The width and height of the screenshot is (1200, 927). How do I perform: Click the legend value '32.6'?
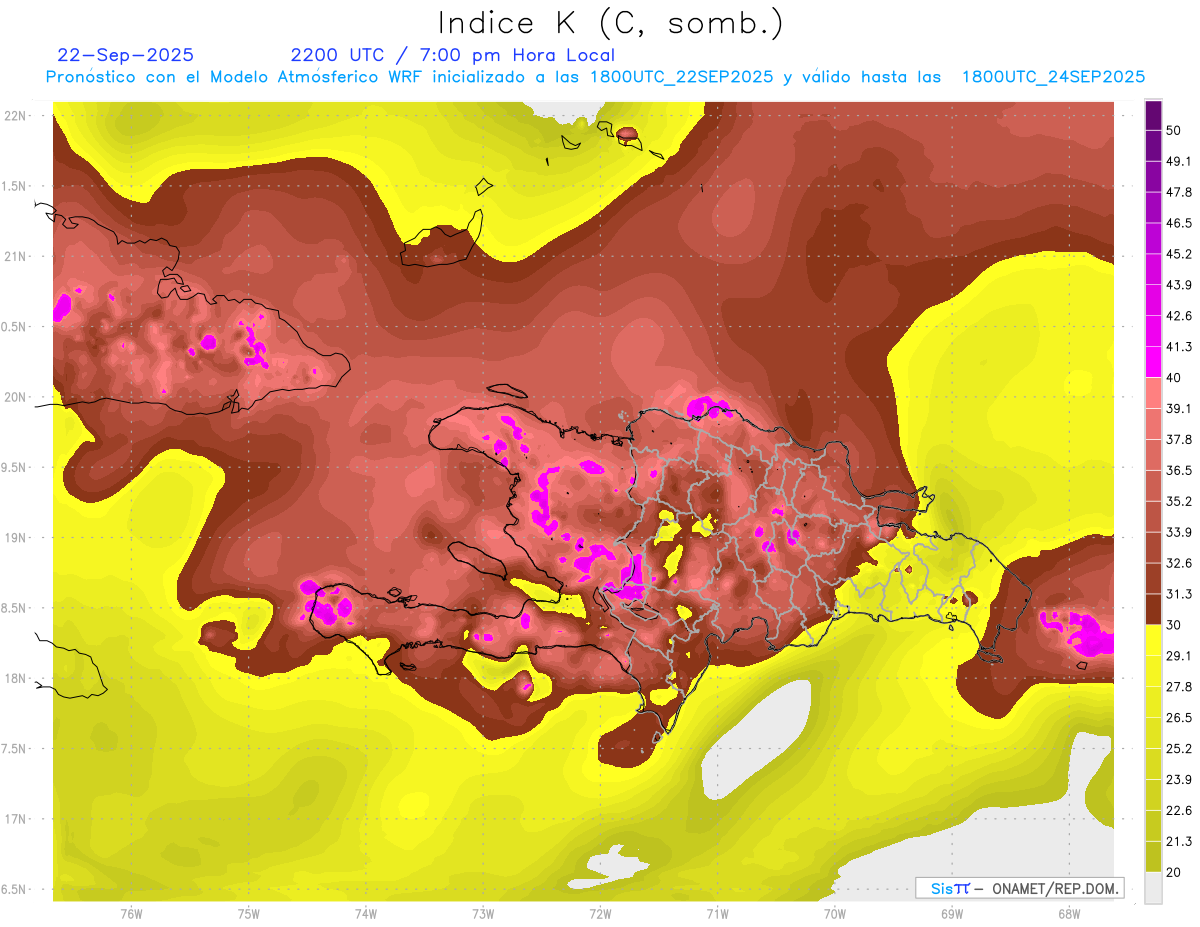pyautogui.click(x=1179, y=563)
